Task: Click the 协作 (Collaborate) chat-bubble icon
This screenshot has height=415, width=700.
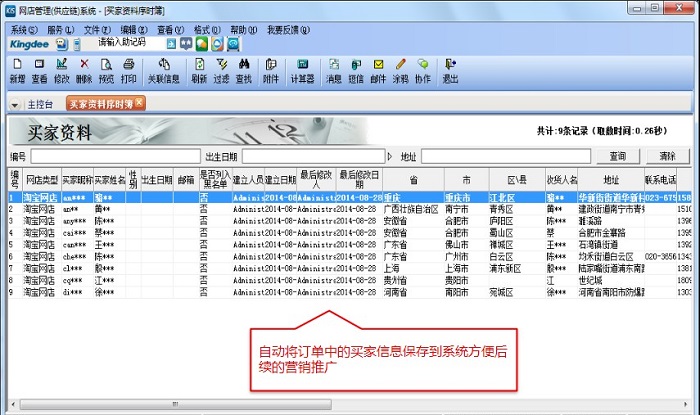Action: [x=423, y=71]
